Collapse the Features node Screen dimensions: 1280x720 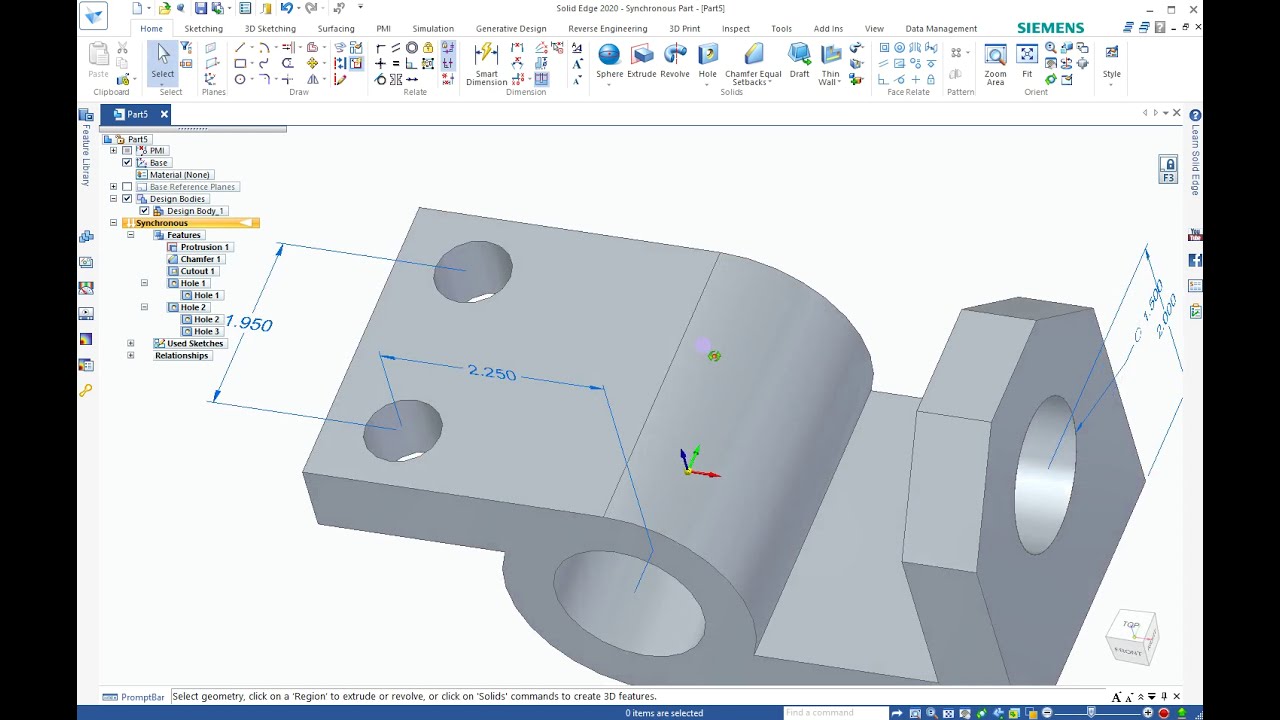tap(130, 235)
